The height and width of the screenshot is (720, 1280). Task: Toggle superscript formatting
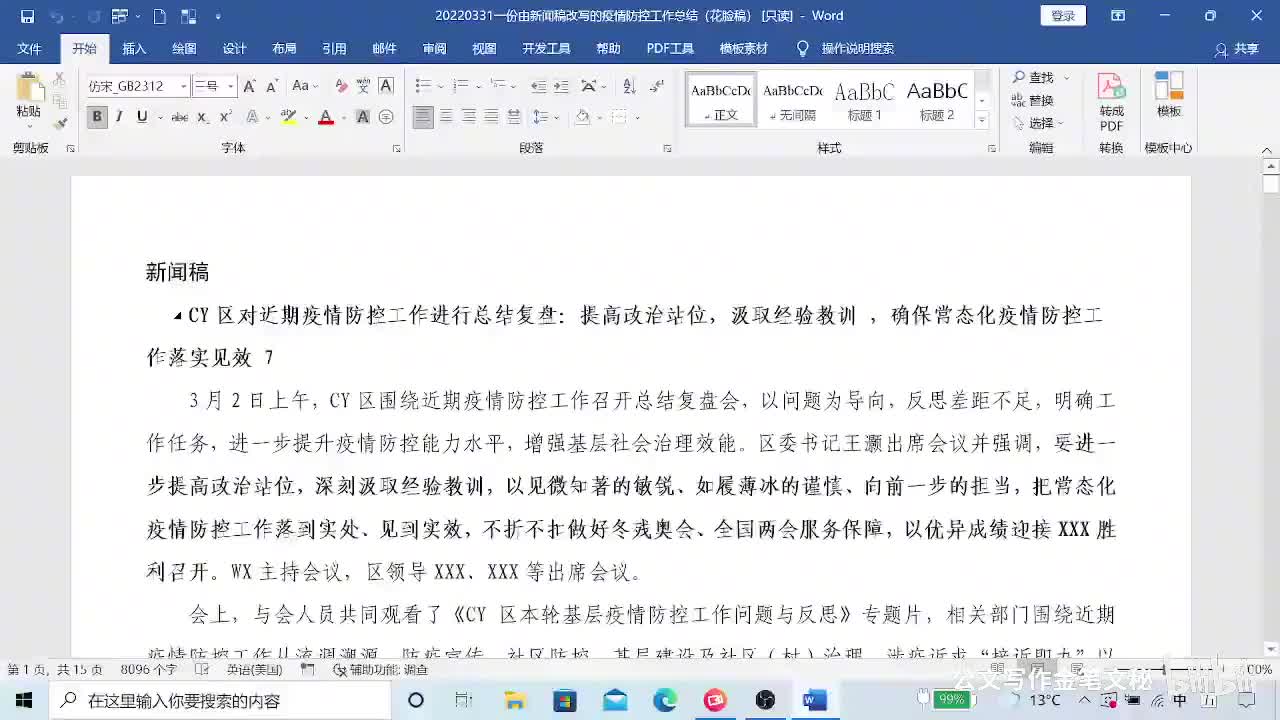[223, 117]
